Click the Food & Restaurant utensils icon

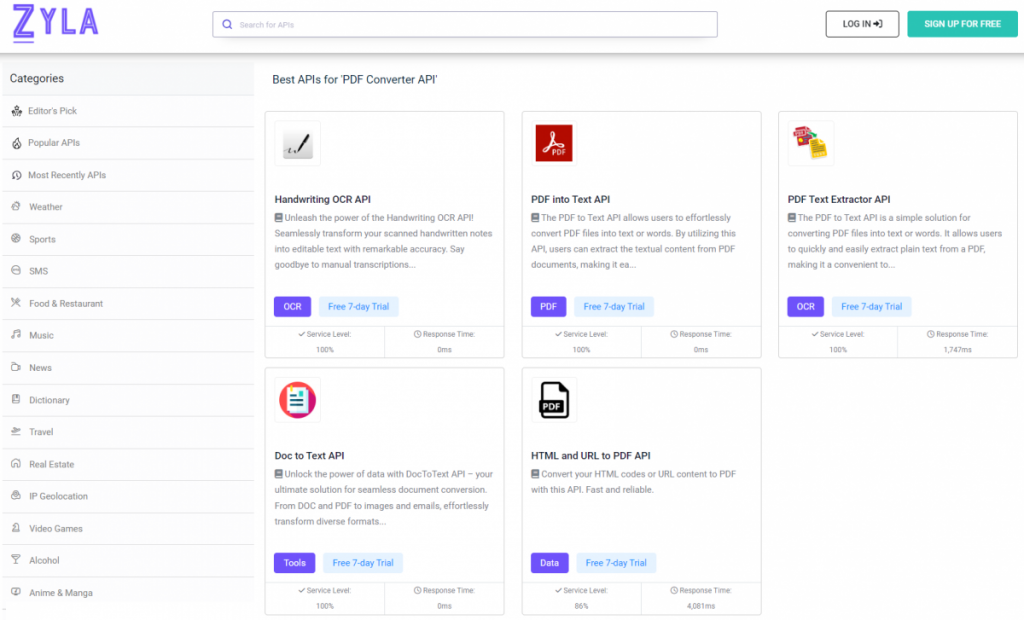point(16,302)
